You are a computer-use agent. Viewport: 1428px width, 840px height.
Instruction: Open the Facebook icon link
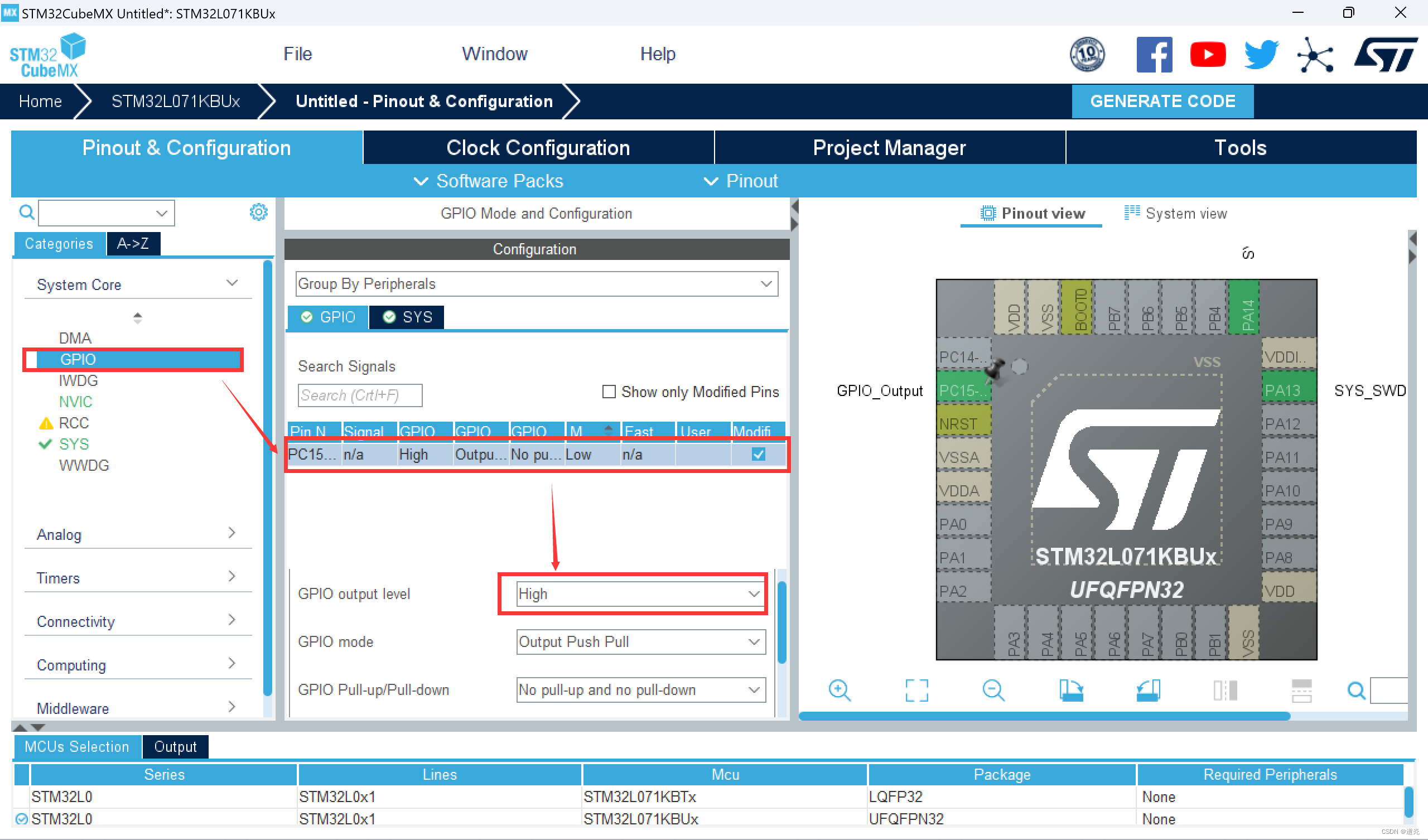[1154, 55]
